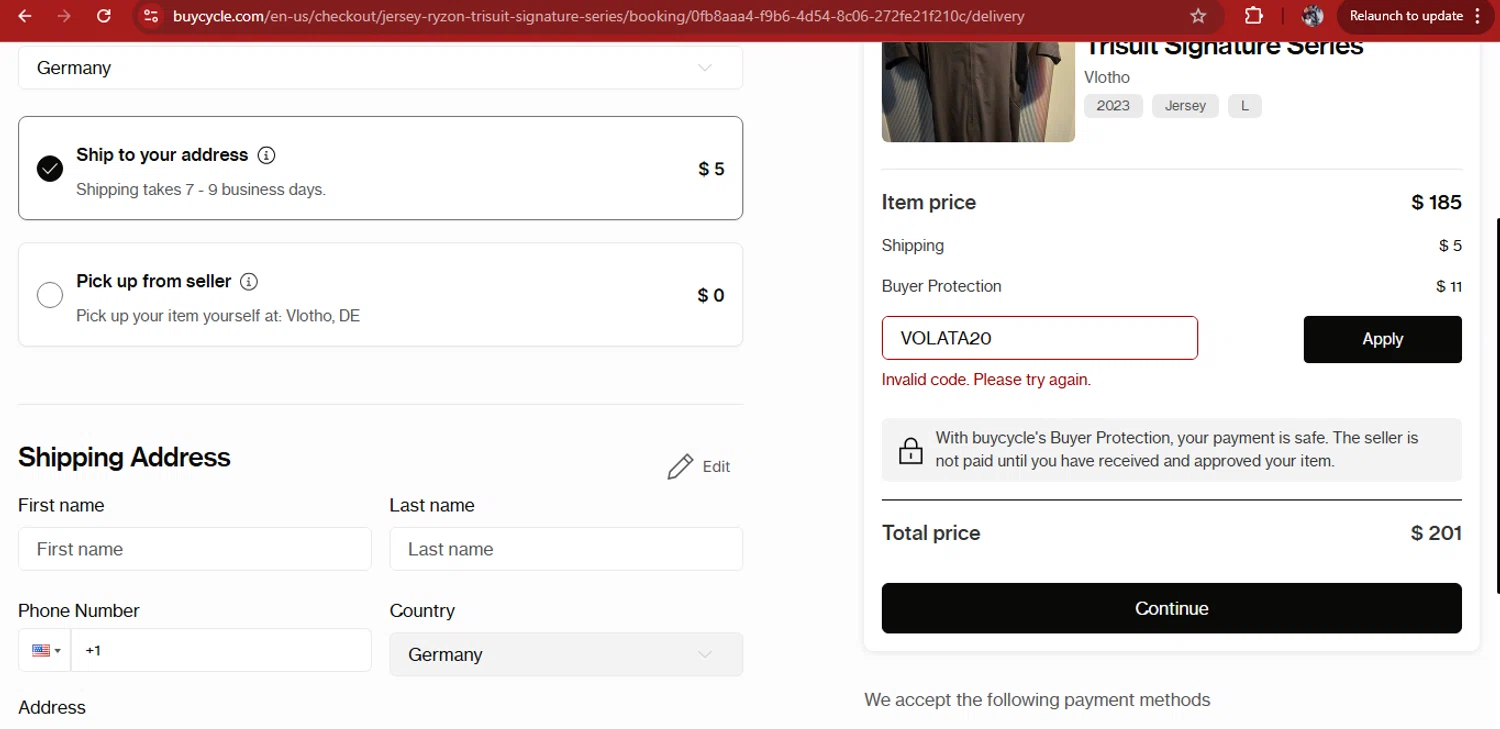Click the buycycle checkout URL

(598, 16)
